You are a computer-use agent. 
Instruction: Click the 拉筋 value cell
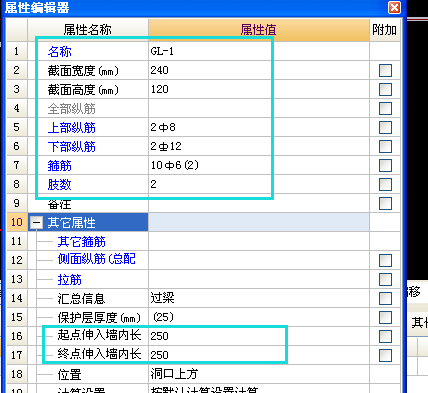click(259, 279)
